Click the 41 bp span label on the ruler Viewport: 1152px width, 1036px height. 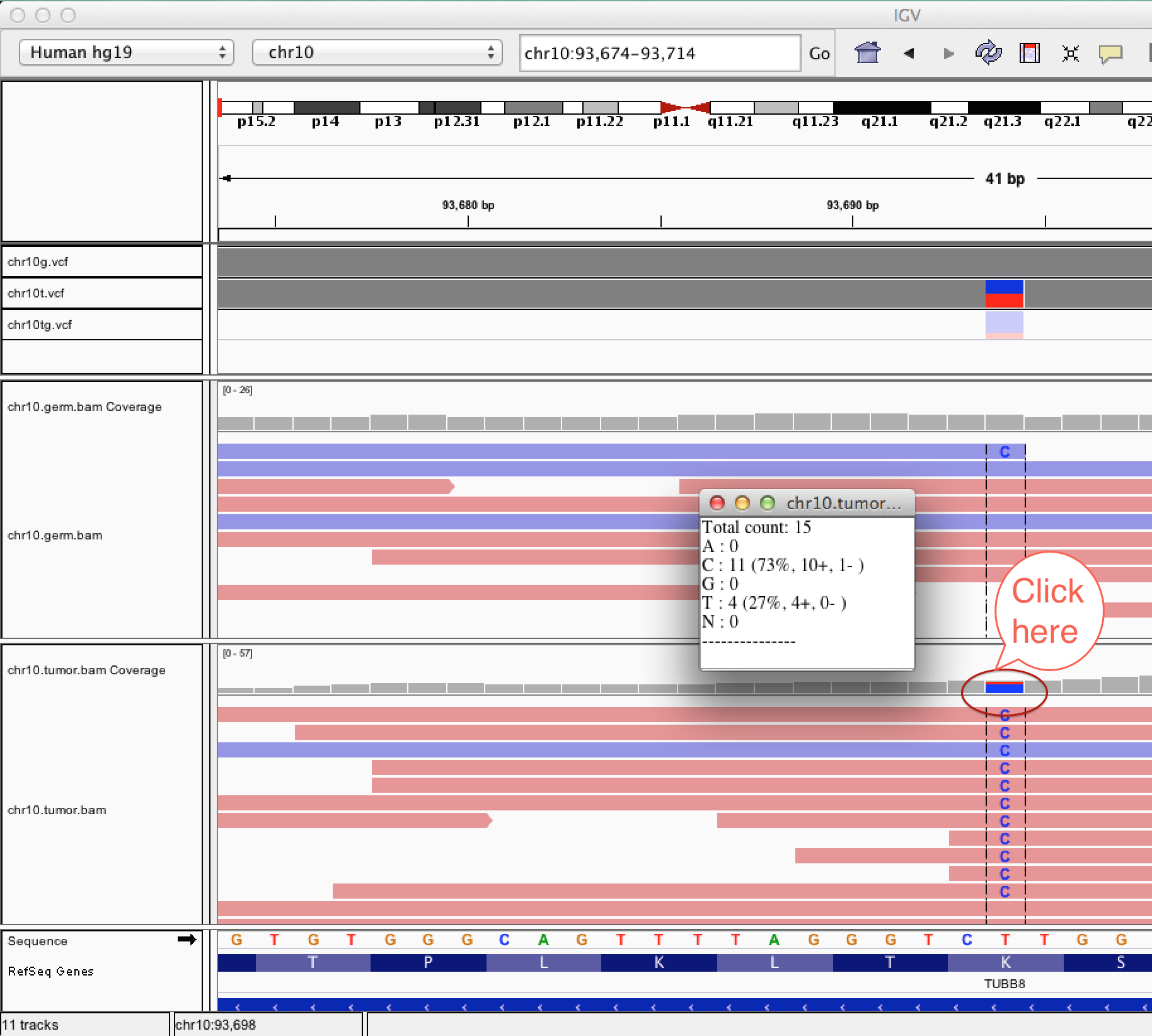point(1005,178)
